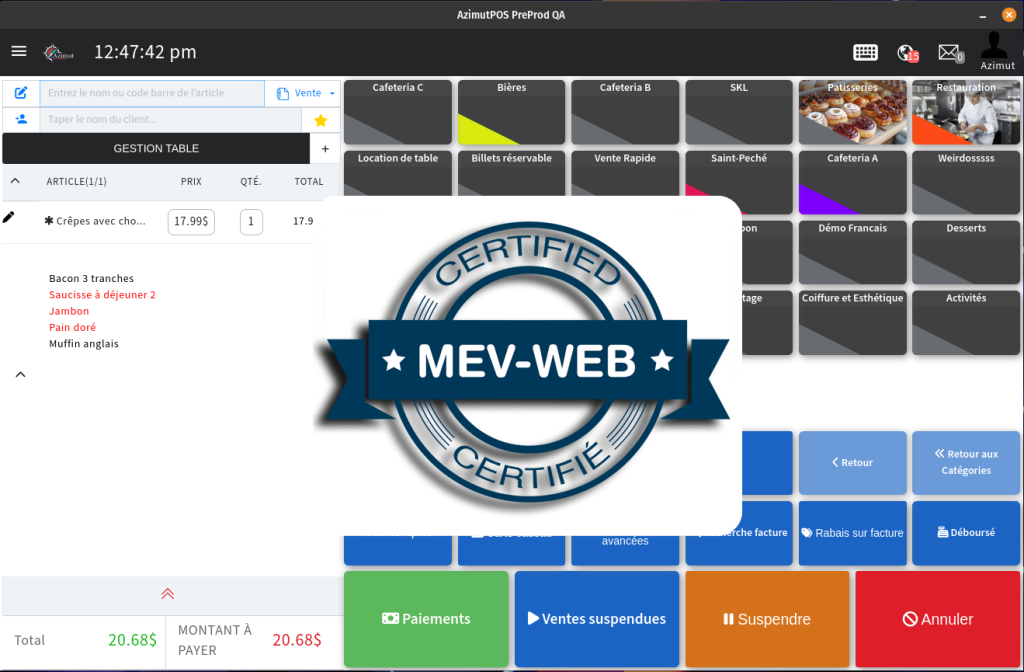Click the article edit note icon
Screen dimensions: 1024x672
pyautogui.click(x=21, y=93)
